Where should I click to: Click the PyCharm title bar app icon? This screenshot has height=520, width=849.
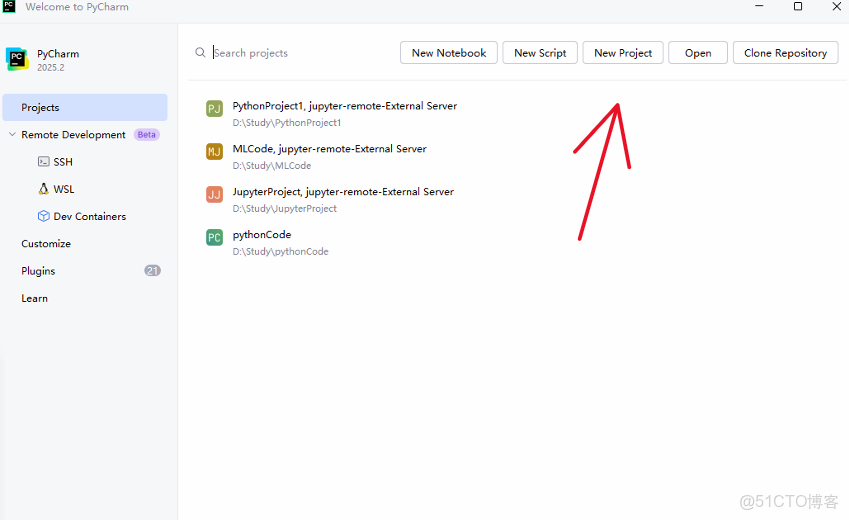pyautogui.click(x=9, y=6)
